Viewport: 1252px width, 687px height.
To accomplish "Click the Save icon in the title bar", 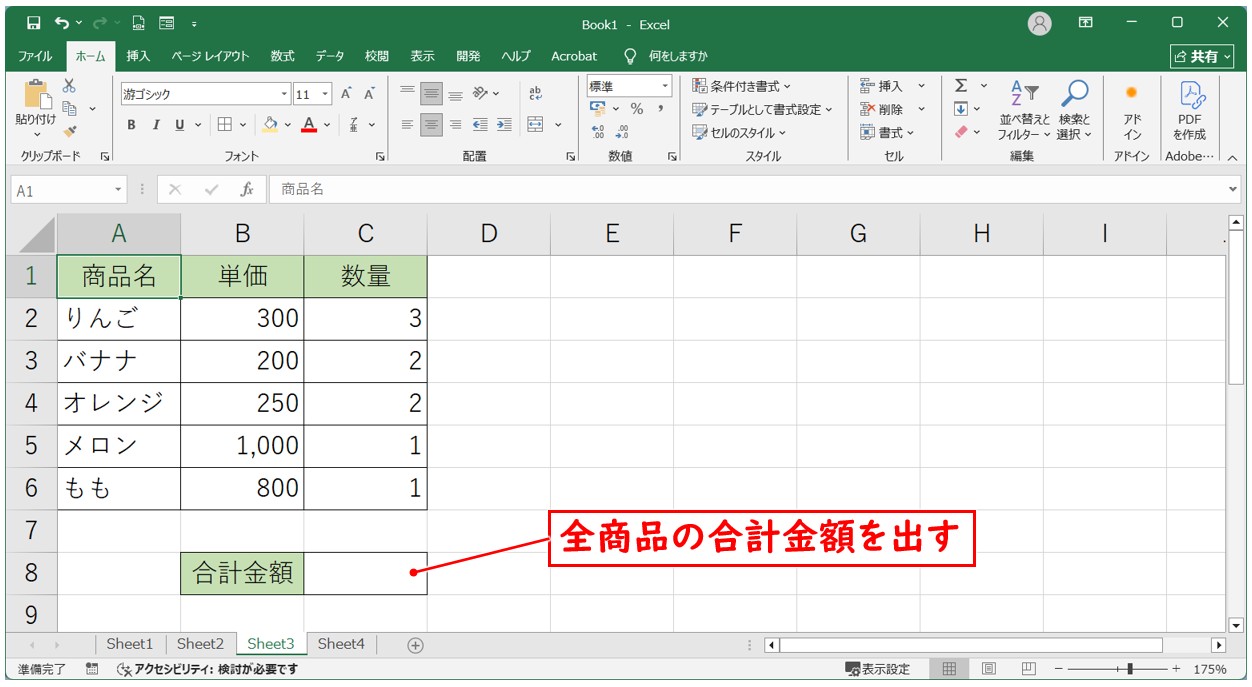I will [33, 23].
